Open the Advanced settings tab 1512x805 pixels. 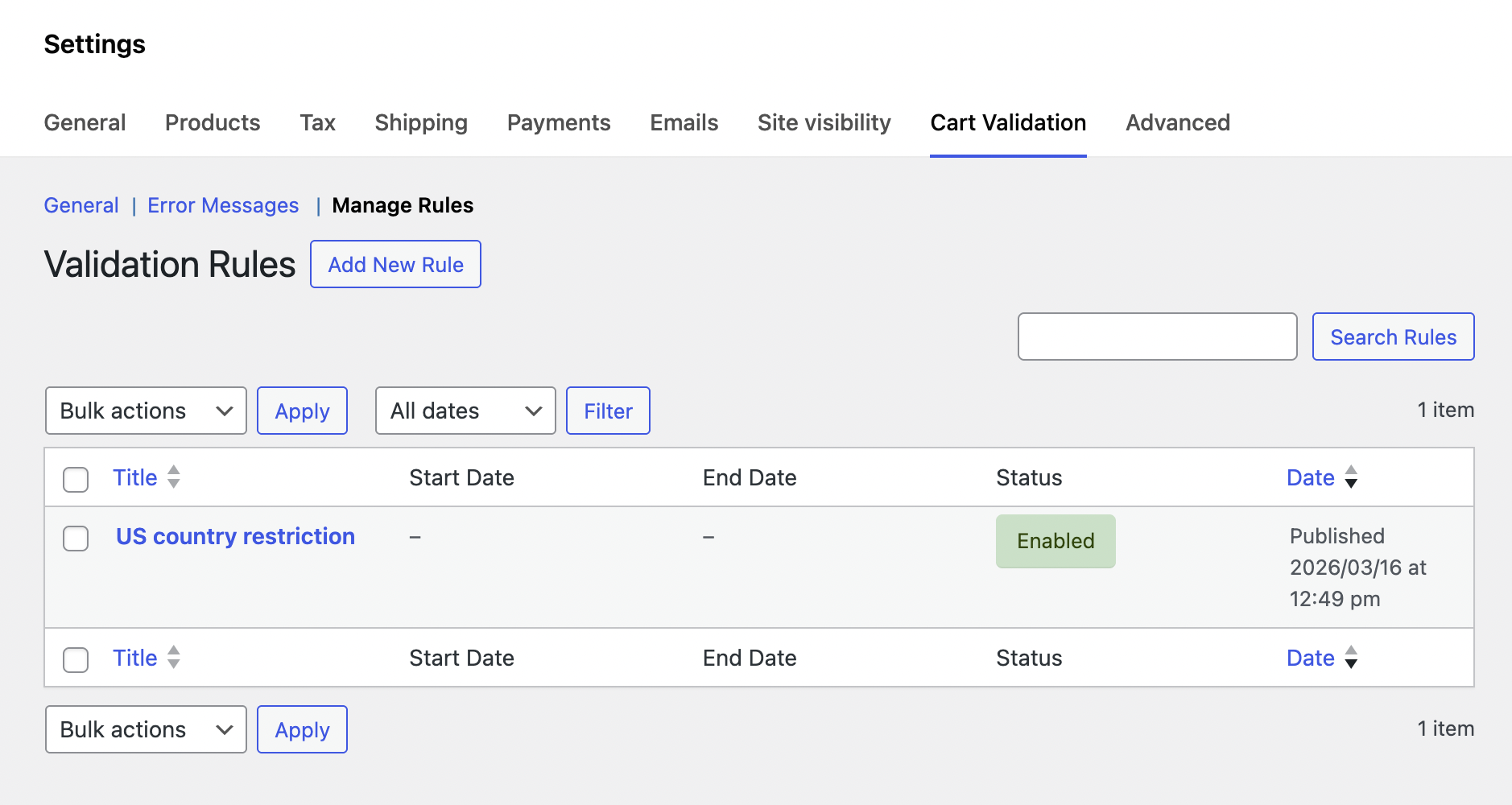(x=1177, y=122)
